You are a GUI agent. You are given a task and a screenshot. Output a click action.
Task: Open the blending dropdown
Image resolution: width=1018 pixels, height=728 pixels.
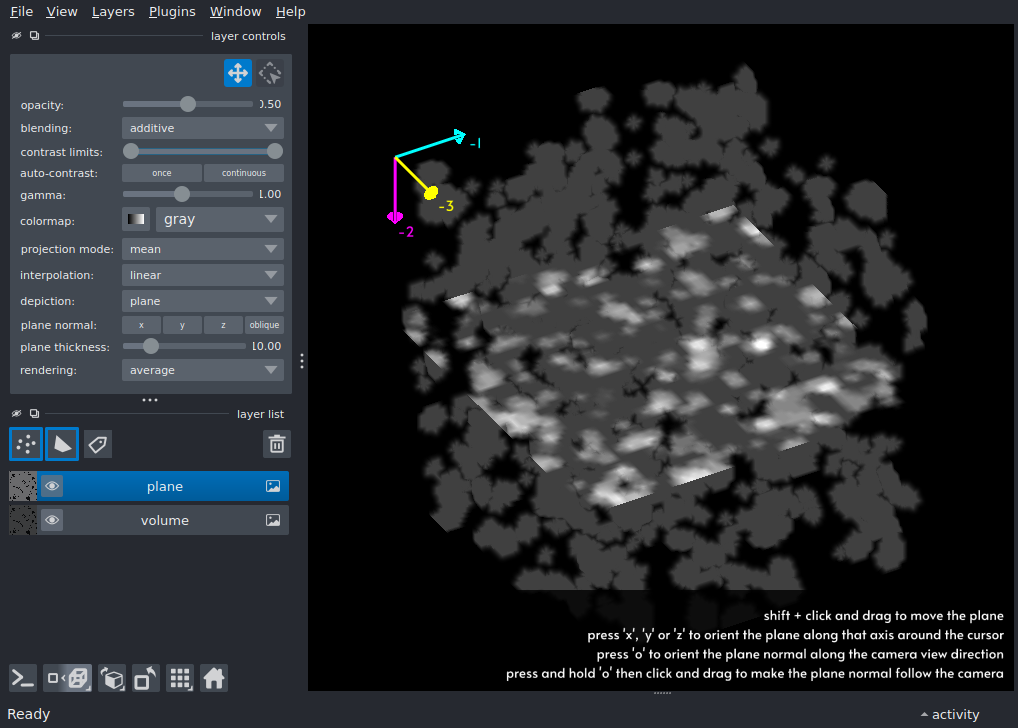tap(202, 127)
